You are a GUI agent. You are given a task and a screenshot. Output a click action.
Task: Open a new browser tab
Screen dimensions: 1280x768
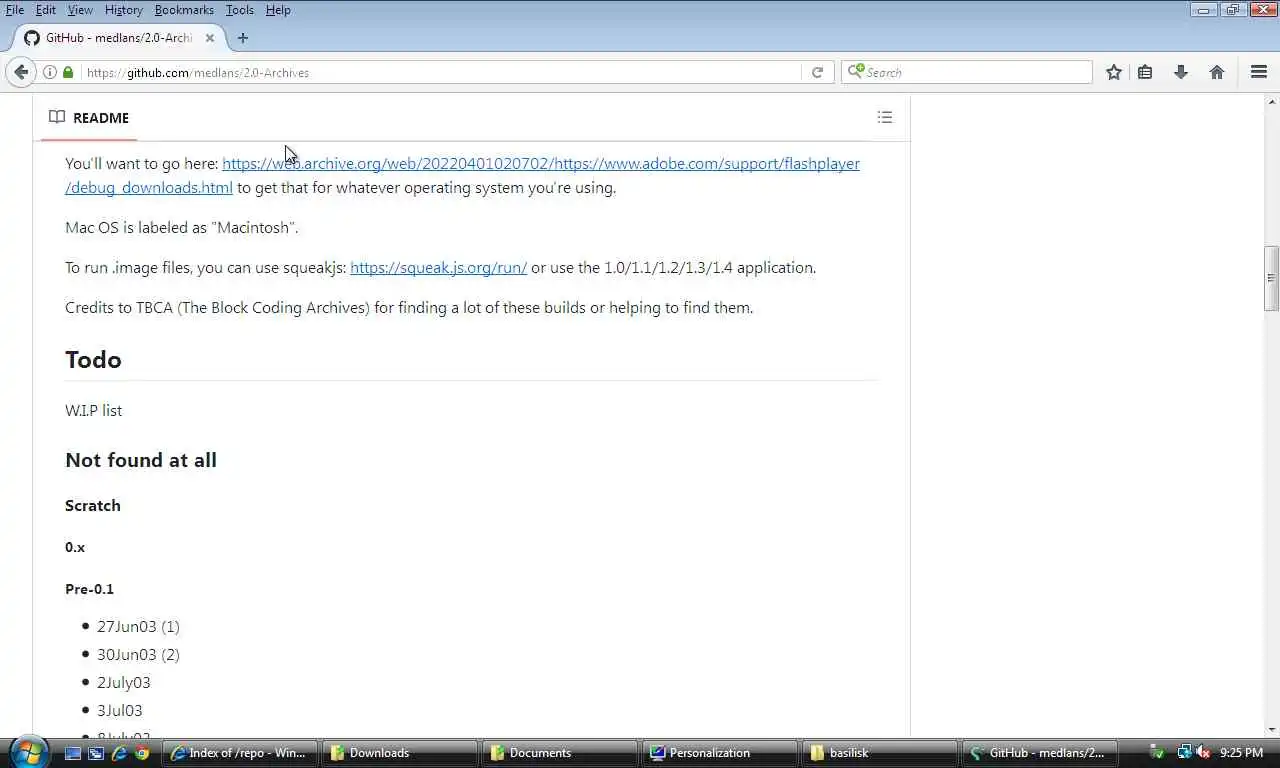point(242,38)
